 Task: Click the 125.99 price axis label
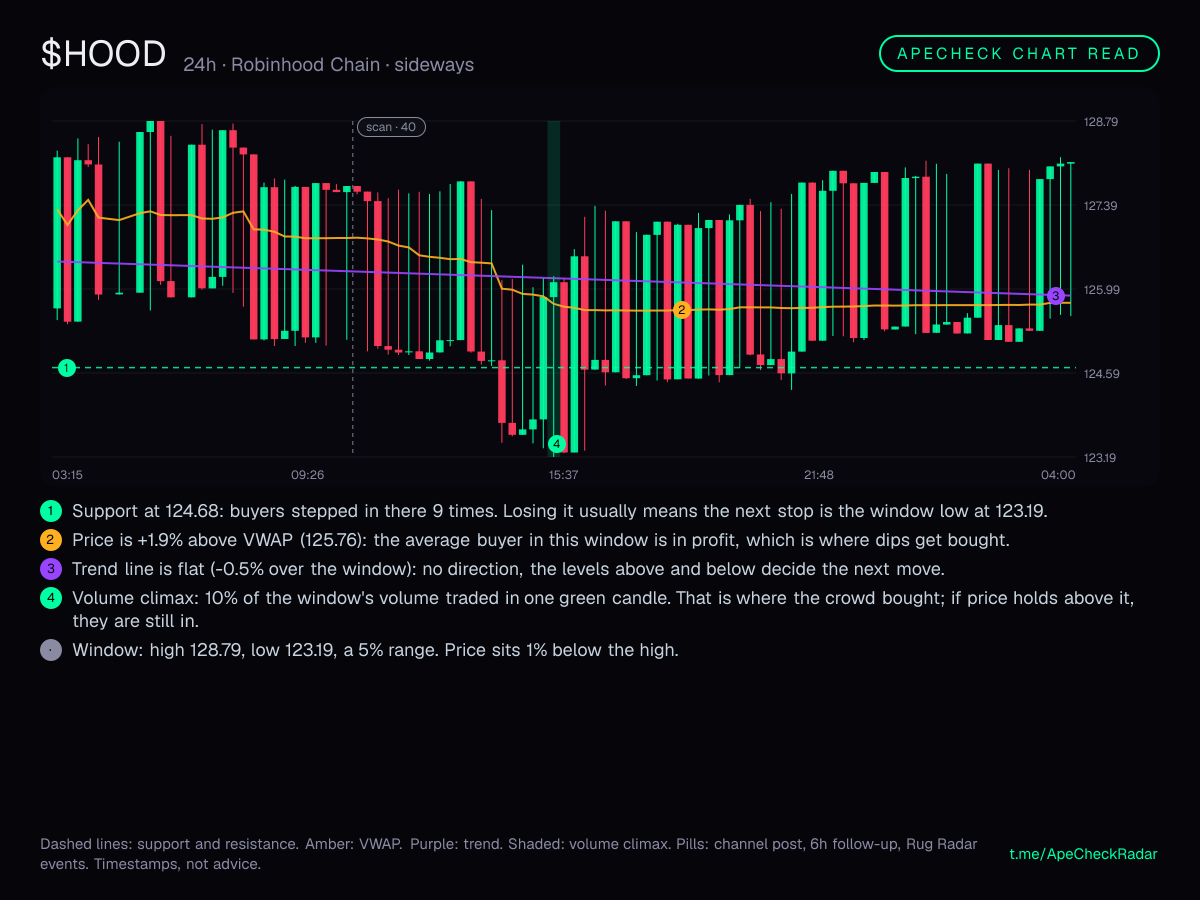(1101, 290)
